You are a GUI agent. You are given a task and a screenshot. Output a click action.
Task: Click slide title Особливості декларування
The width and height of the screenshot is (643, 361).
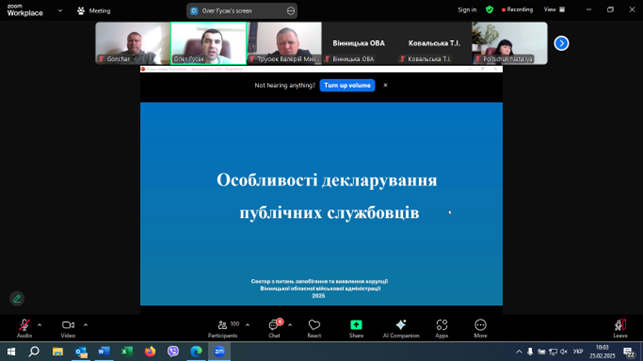pos(327,180)
